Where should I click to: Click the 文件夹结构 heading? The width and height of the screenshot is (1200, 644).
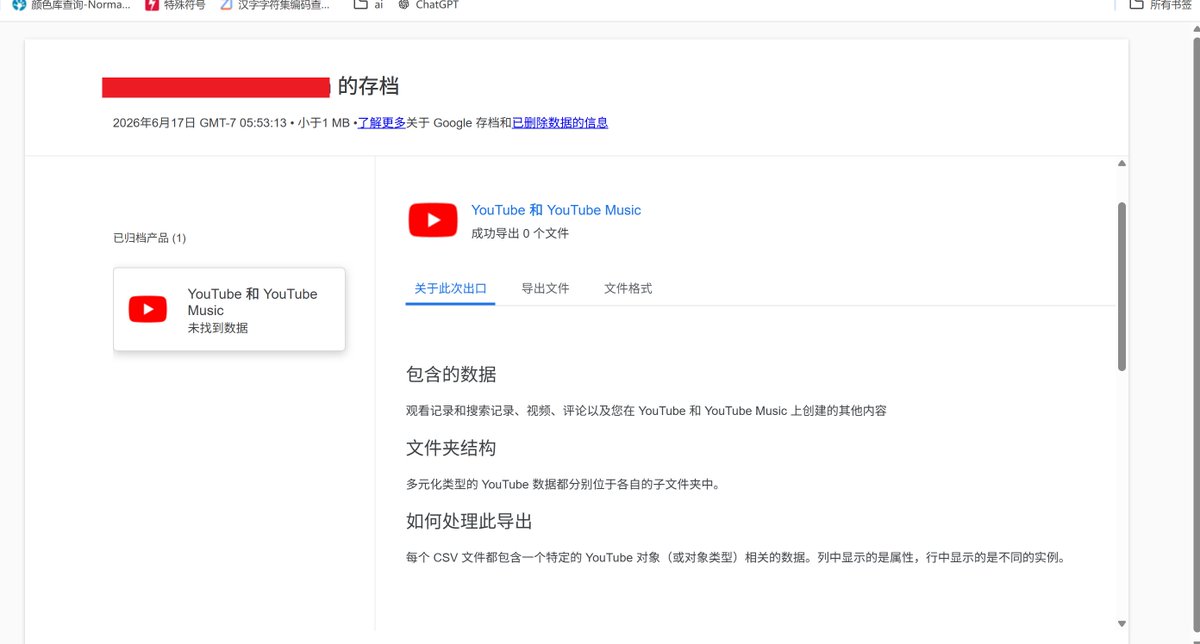click(451, 448)
